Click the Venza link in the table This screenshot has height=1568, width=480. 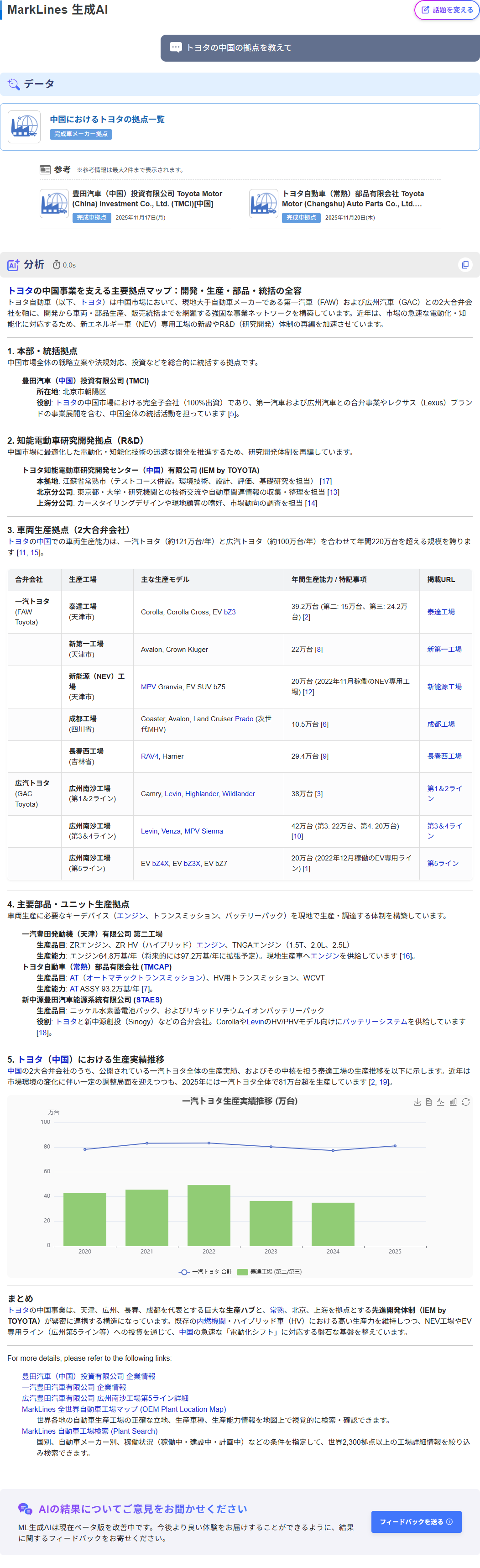click(x=170, y=831)
